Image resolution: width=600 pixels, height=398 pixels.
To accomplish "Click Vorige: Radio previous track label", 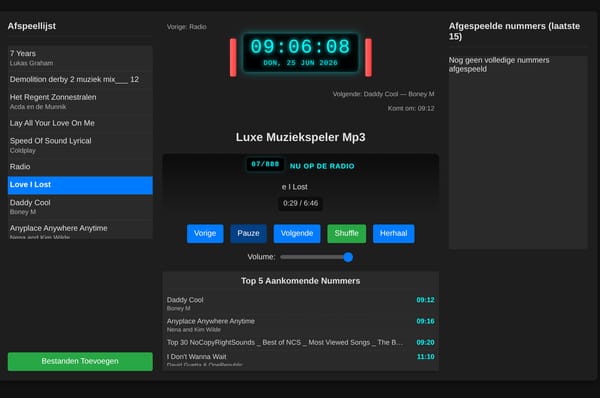I will click(x=186, y=27).
